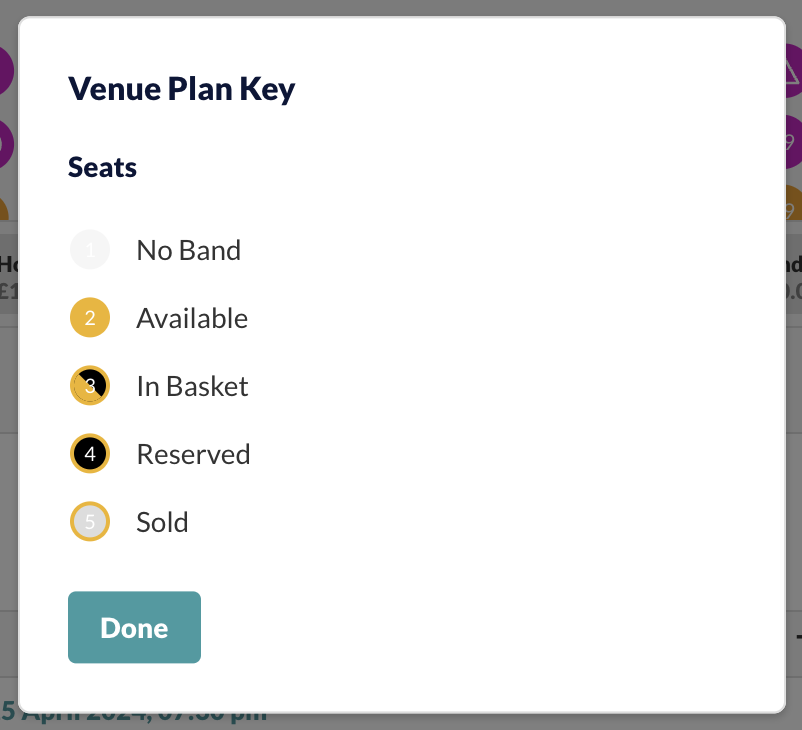The image size is (802, 730).
Task: Click the grey No Band seat icon
Action: point(90,250)
